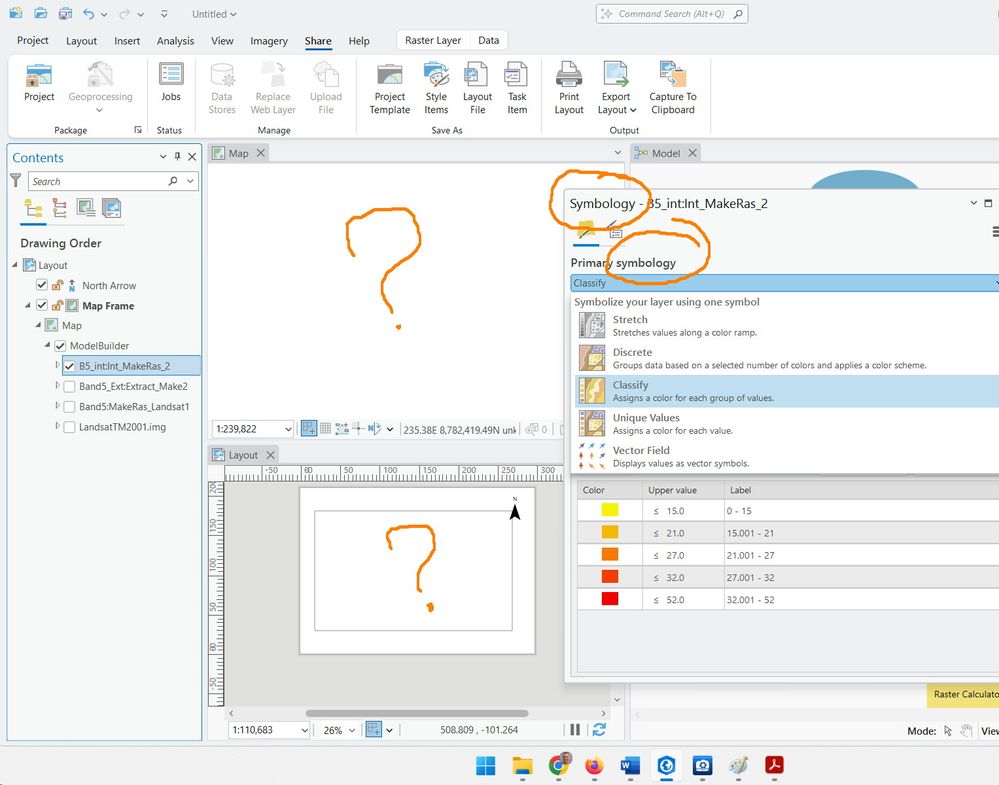Click the Model view pointer select mode icon

click(947, 731)
